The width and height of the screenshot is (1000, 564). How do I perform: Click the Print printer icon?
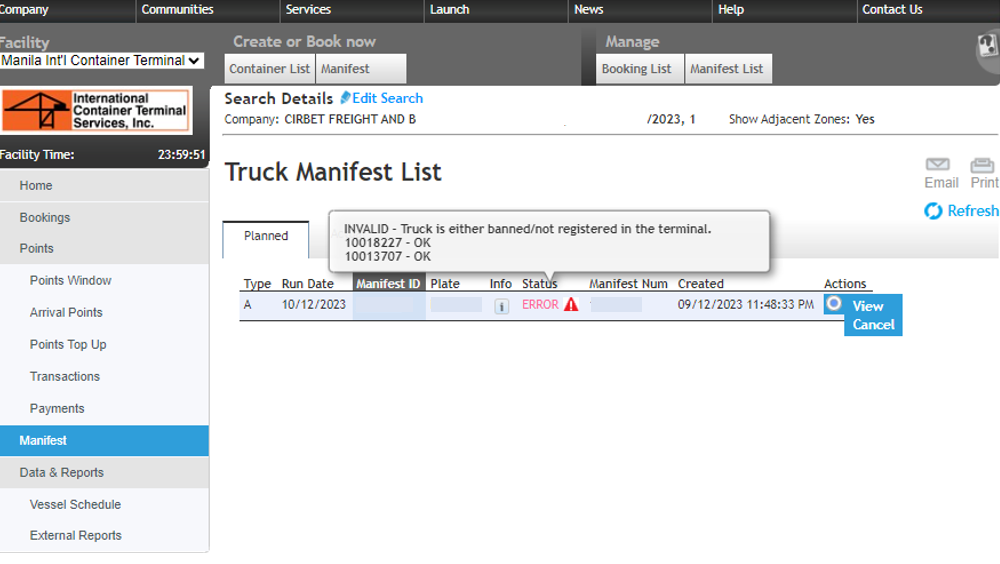pyautogui.click(x=982, y=165)
